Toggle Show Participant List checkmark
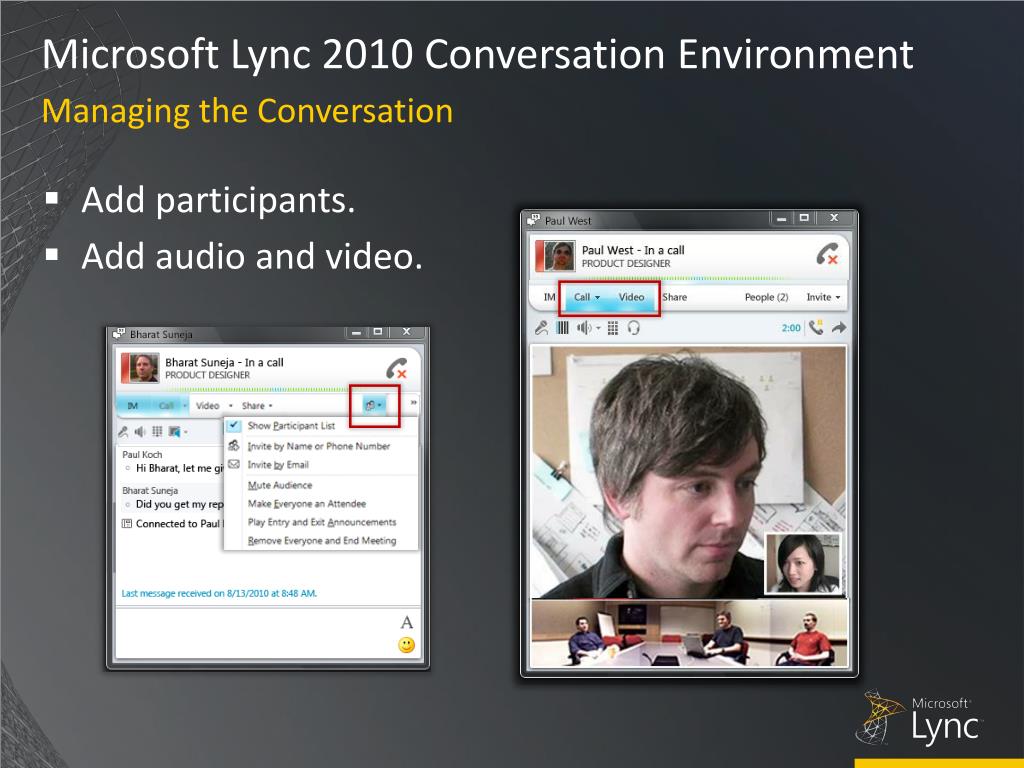Image resolution: width=1024 pixels, height=768 pixels. click(234, 425)
